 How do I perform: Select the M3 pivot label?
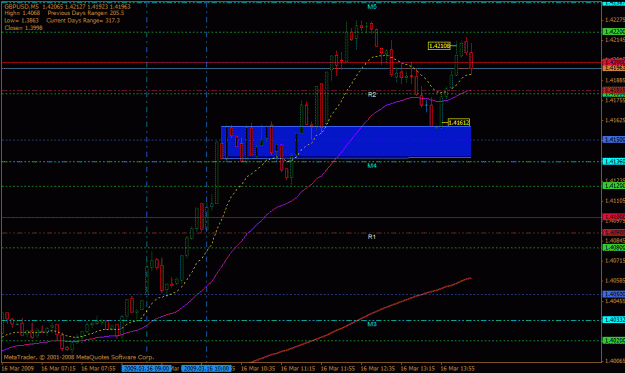pos(372,324)
